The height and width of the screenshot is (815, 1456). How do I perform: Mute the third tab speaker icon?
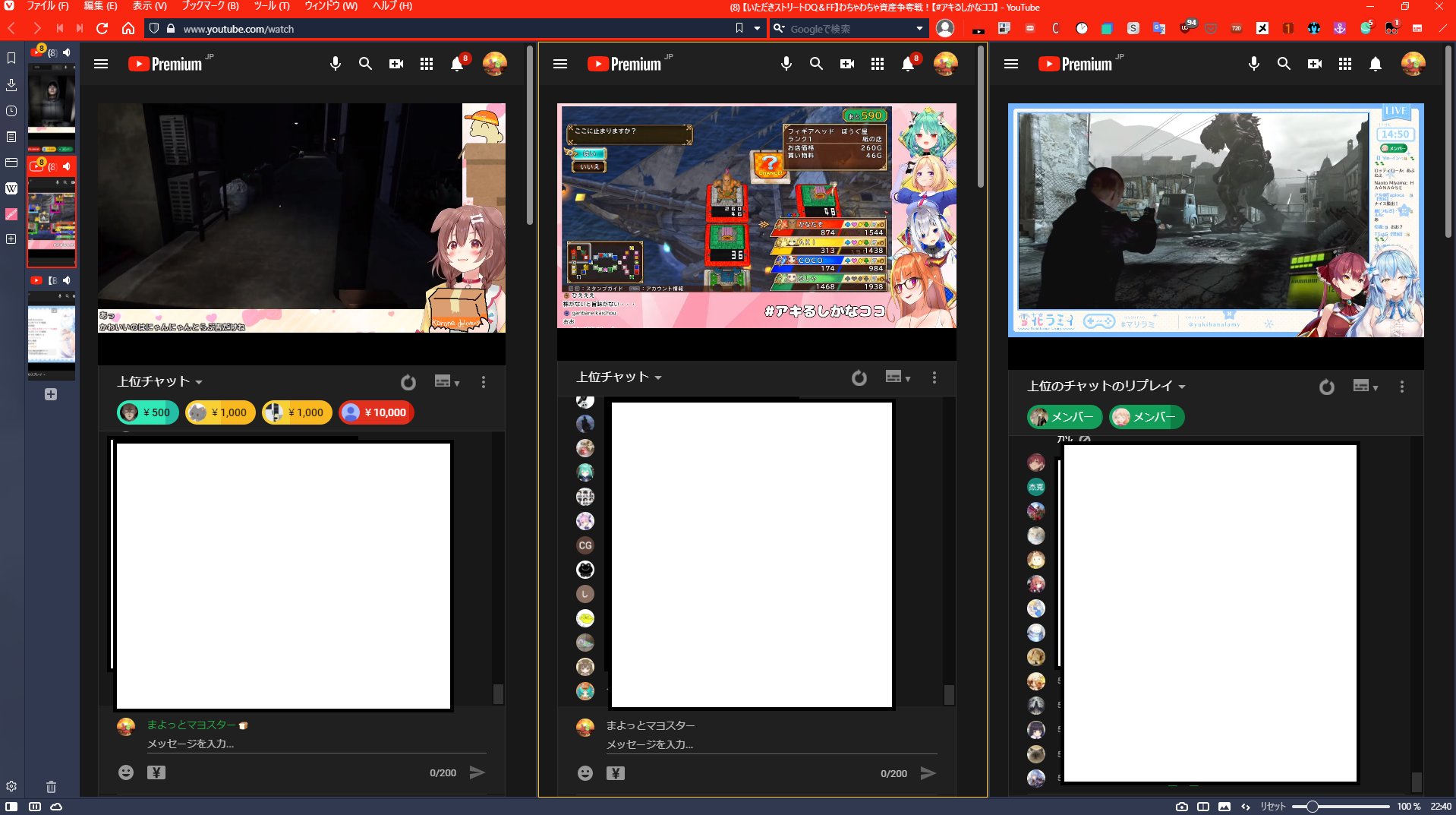[67, 280]
